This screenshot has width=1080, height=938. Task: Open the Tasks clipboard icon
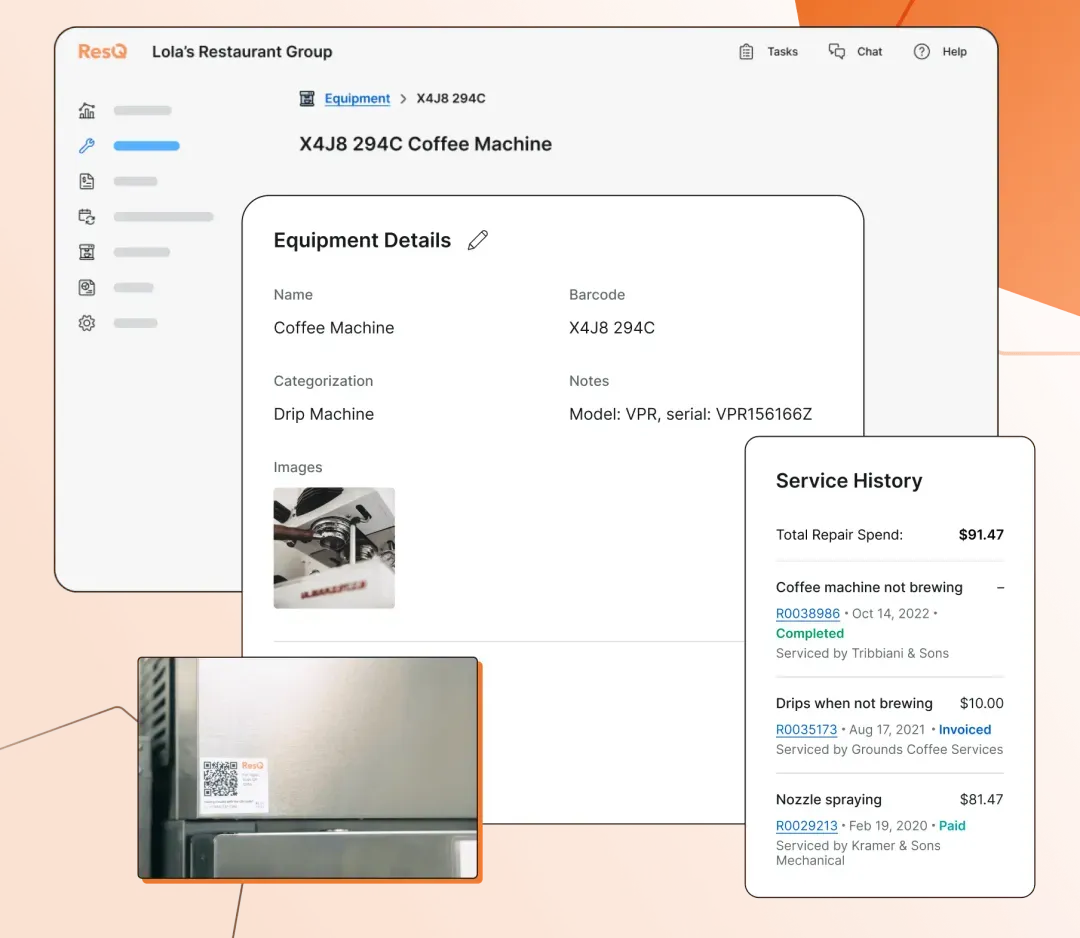[x=746, y=52]
